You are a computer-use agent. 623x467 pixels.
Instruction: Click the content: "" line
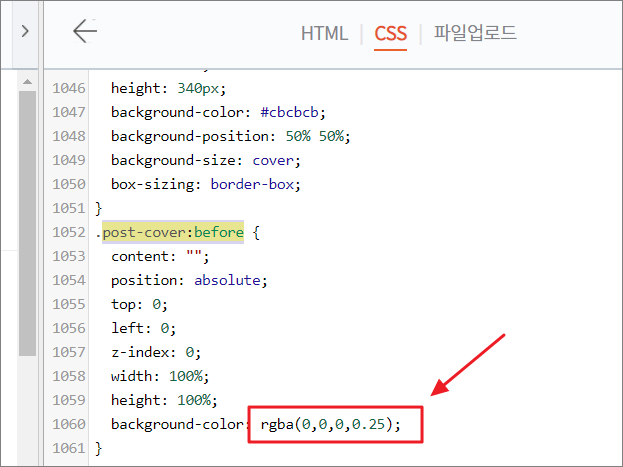point(160,256)
